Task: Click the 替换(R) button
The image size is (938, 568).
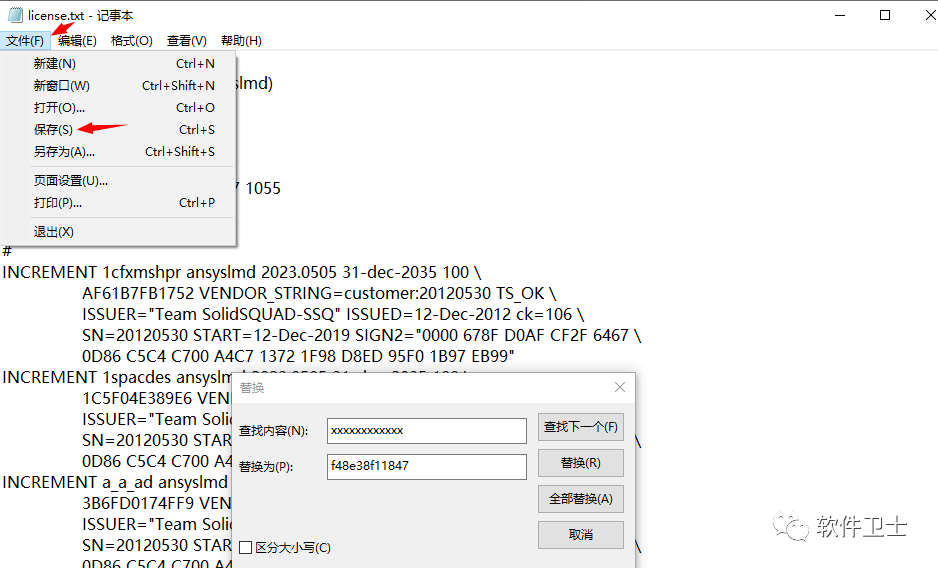Action: (x=580, y=463)
